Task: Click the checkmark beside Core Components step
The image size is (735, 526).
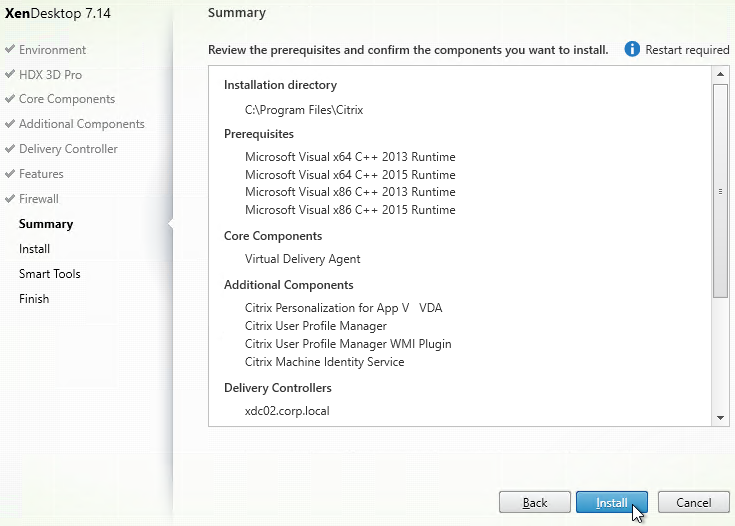Action: (x=10, y=98)
